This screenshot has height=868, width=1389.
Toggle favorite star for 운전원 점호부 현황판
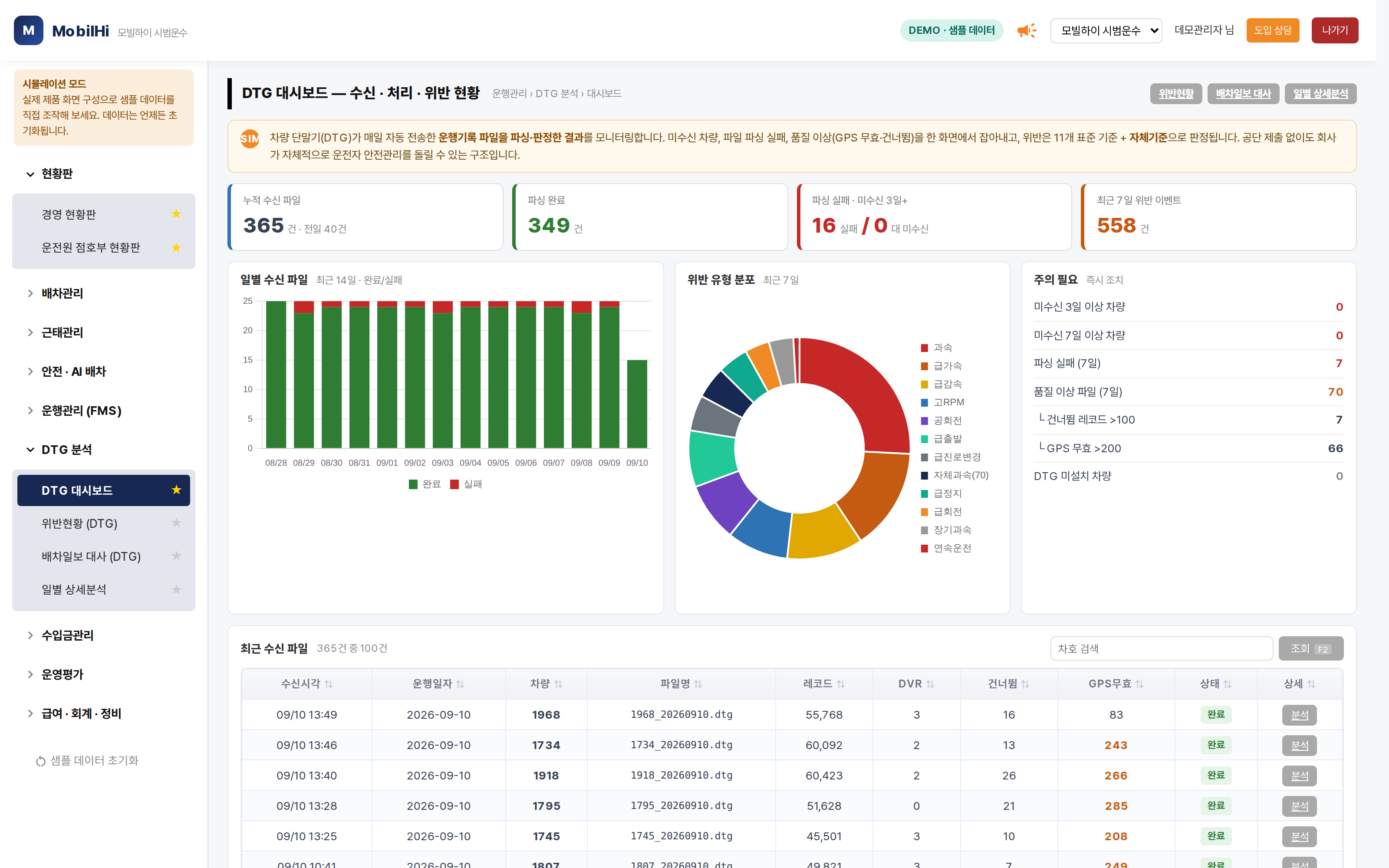coord(176,247)
